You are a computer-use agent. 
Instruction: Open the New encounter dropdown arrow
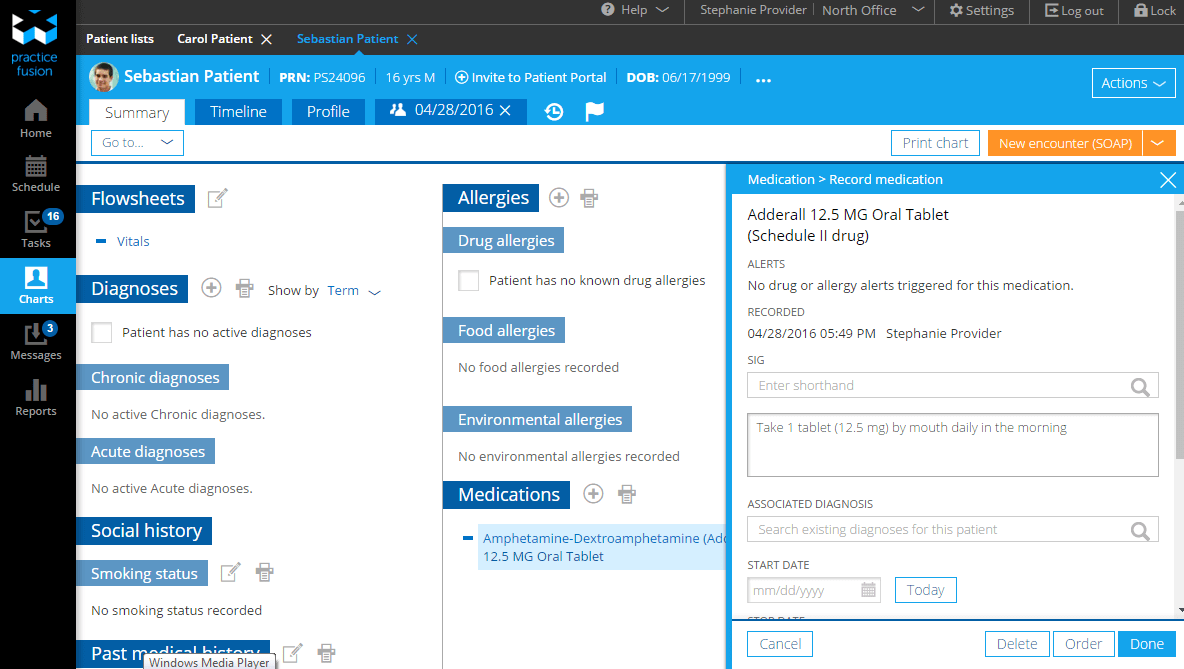tap(1159, 143)
